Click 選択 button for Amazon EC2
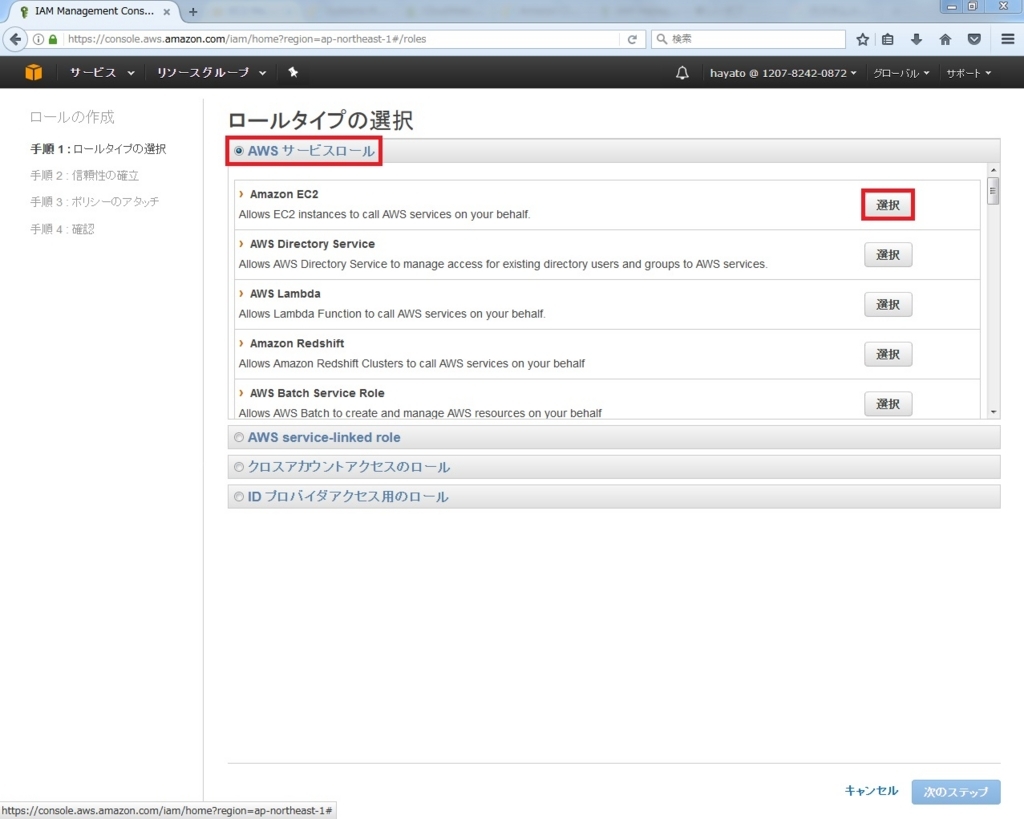This screenshot has height=819, width=1024. pos(888,205)
